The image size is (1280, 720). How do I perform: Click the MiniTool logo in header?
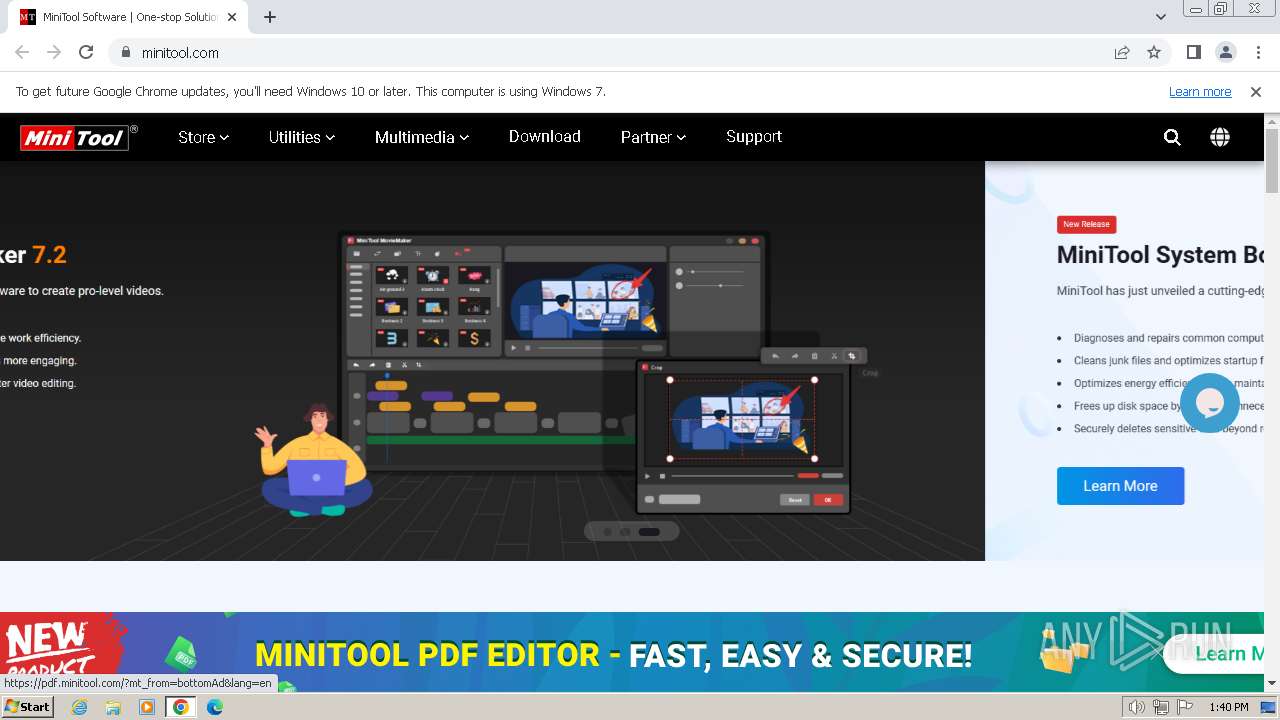pos(79,137)
